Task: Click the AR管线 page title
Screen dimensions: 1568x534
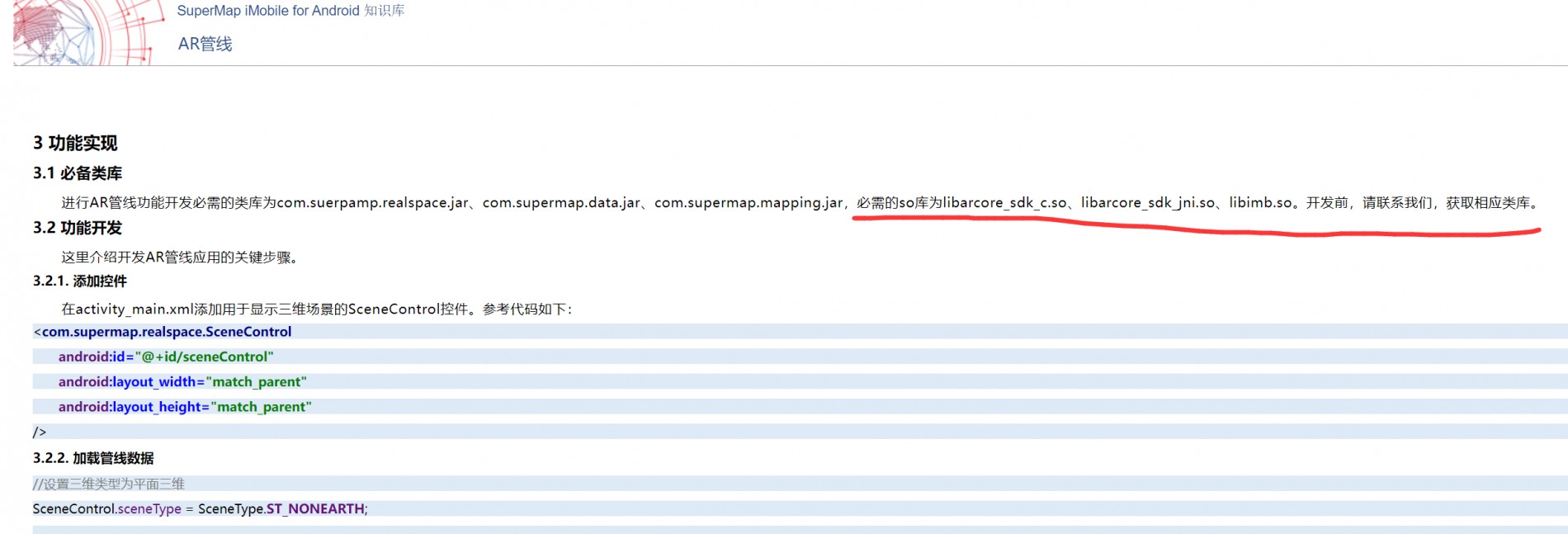Action: click(x=205, y=44)
